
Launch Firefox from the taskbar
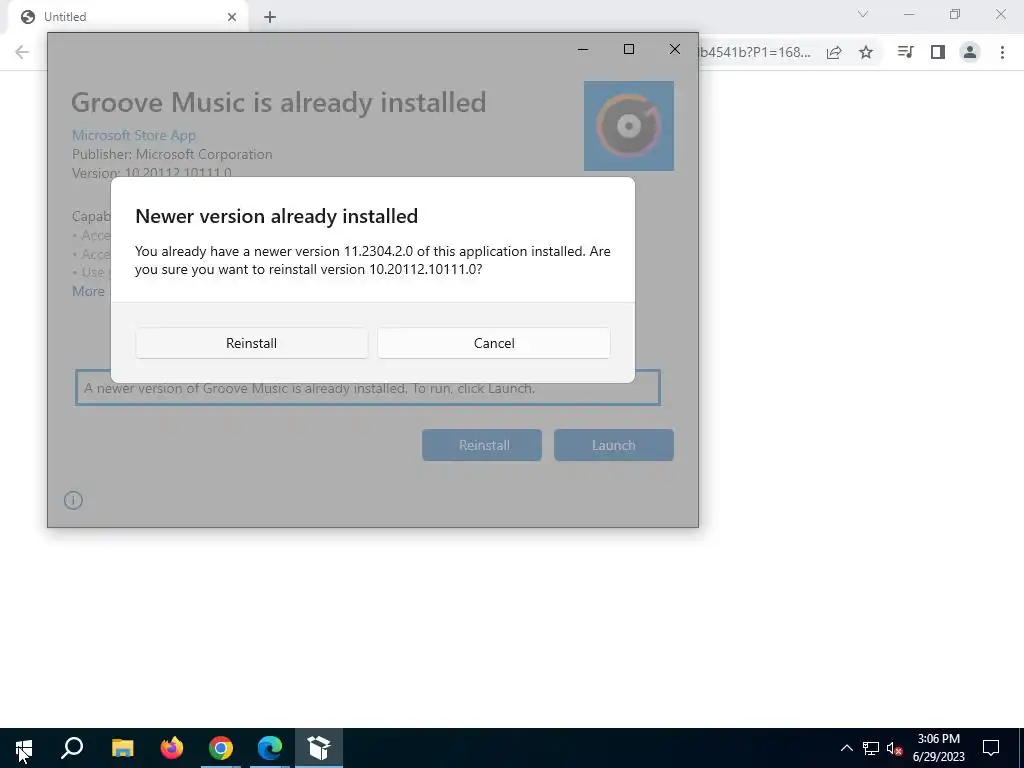pyautogui.click(x=172, y=748)
